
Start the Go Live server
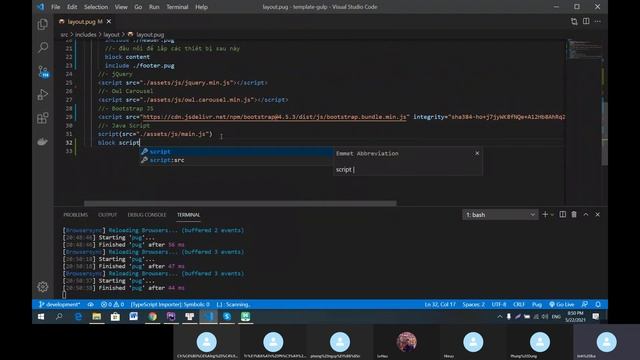[x=562, y=304]
